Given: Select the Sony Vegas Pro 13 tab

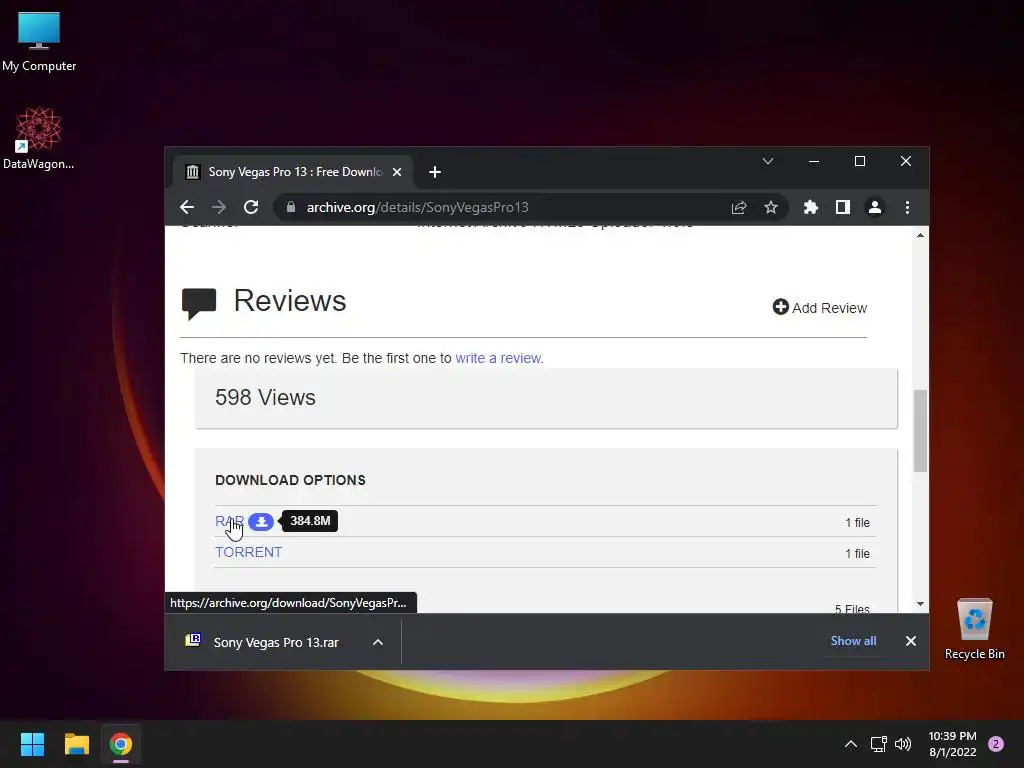Looking at the screenshot, I should (294, 172).
